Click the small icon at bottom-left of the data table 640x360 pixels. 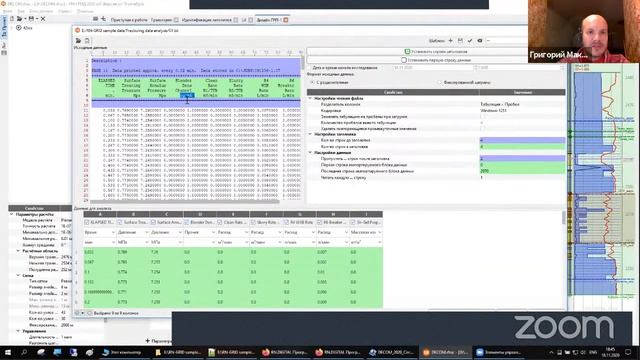pos(77,313)
